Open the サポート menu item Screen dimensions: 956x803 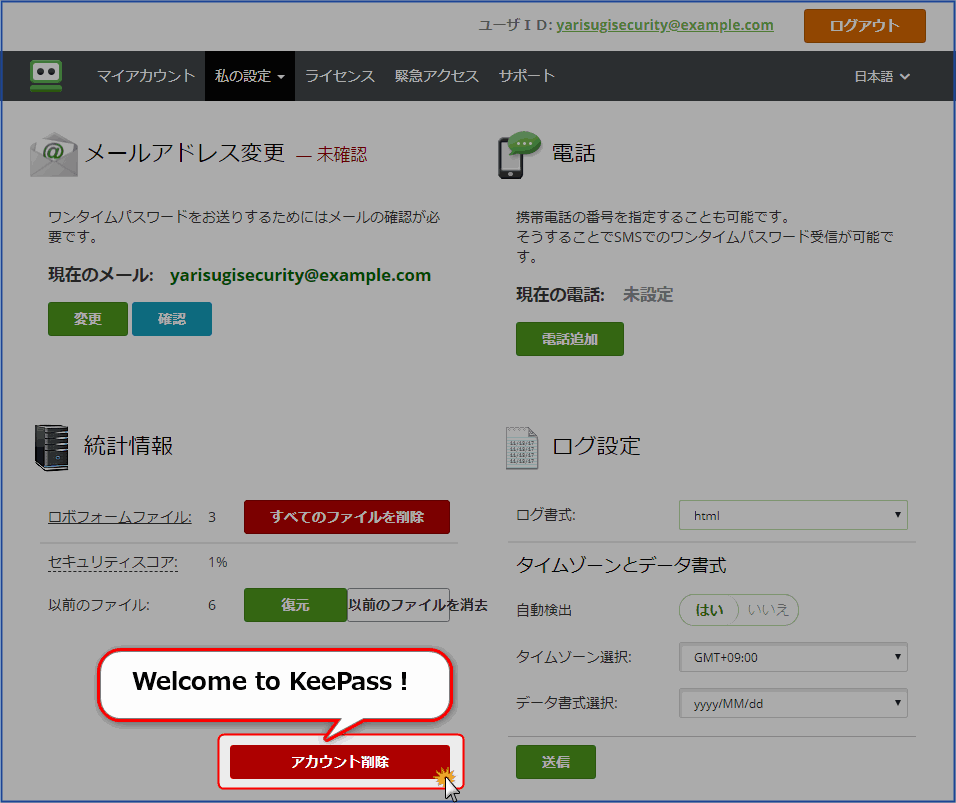click(527, 76)
